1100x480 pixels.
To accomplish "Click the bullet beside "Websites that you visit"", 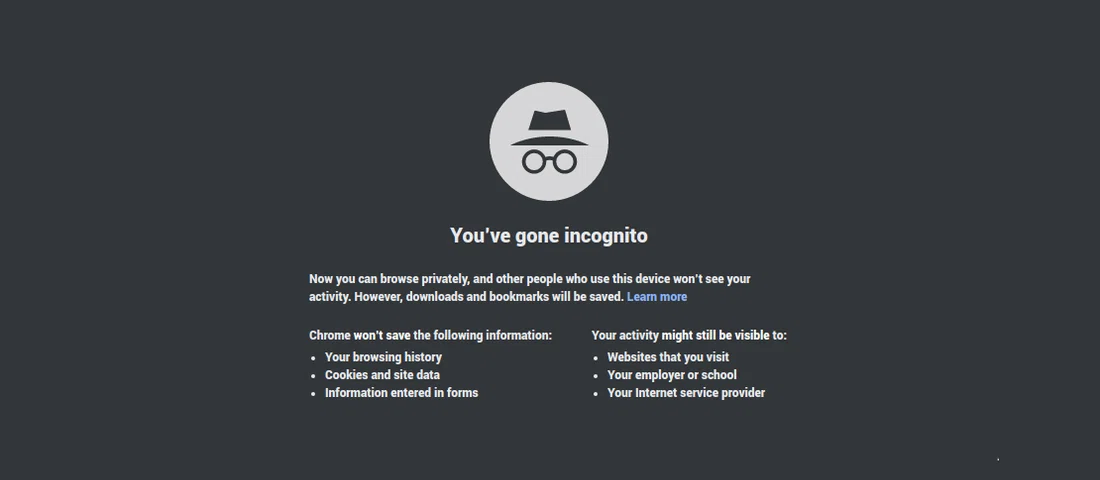I will (596, 358).
